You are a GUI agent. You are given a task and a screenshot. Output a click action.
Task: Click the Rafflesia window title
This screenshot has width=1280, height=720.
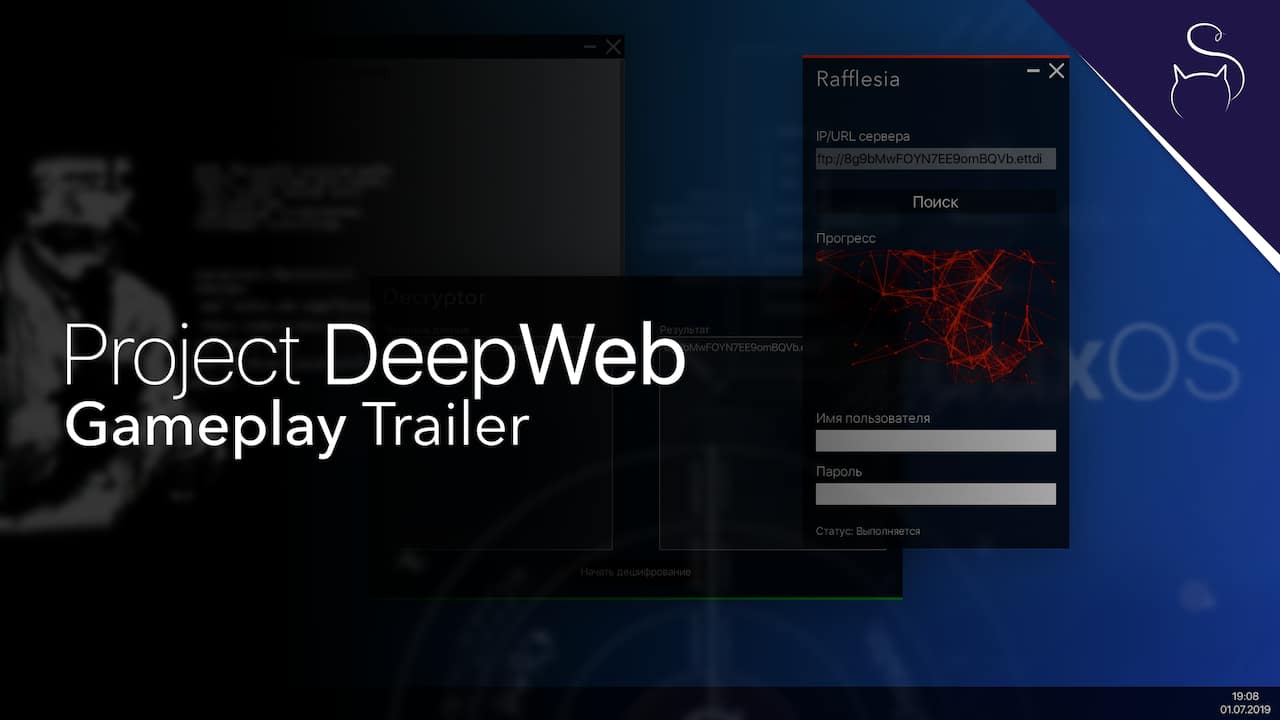[x=858, y=79]
